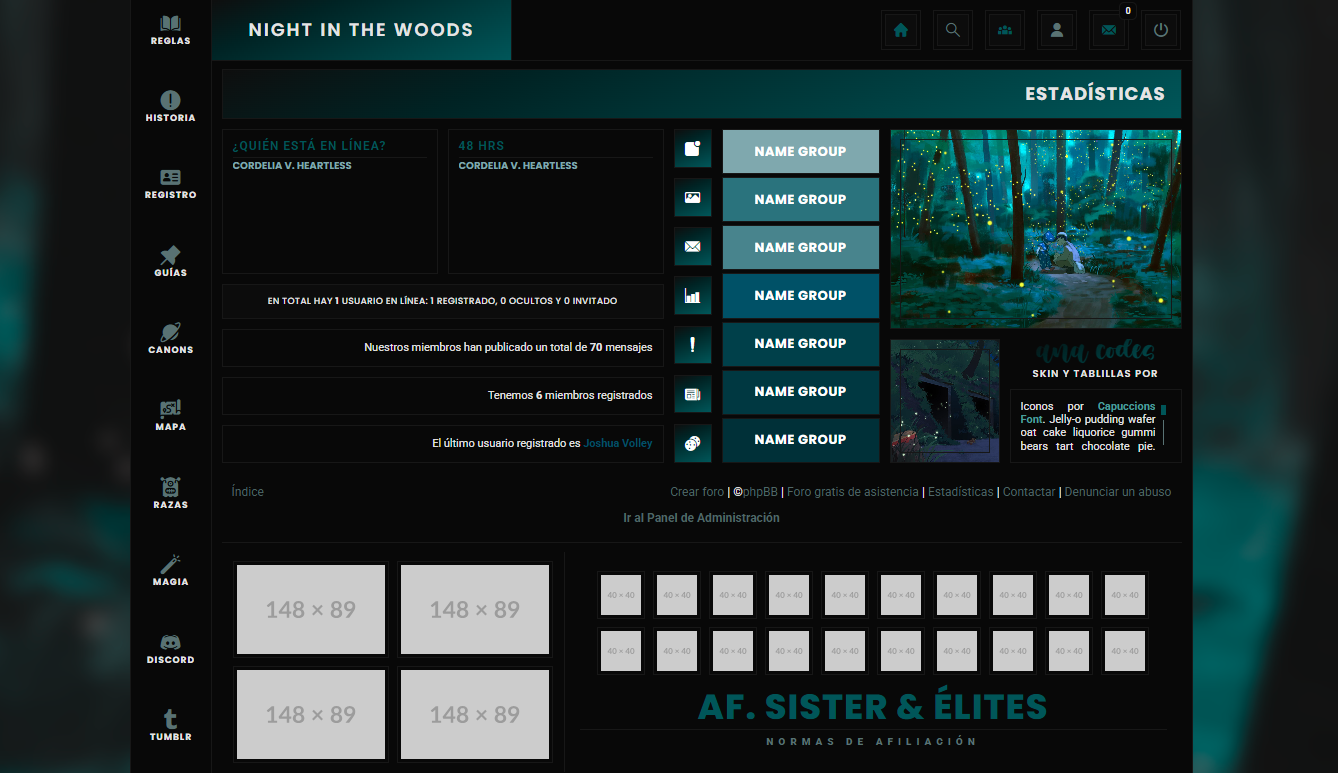This screenshot has height=773, width=1338.
Task: Click the bar chart group icon
Action: (693, 296)
